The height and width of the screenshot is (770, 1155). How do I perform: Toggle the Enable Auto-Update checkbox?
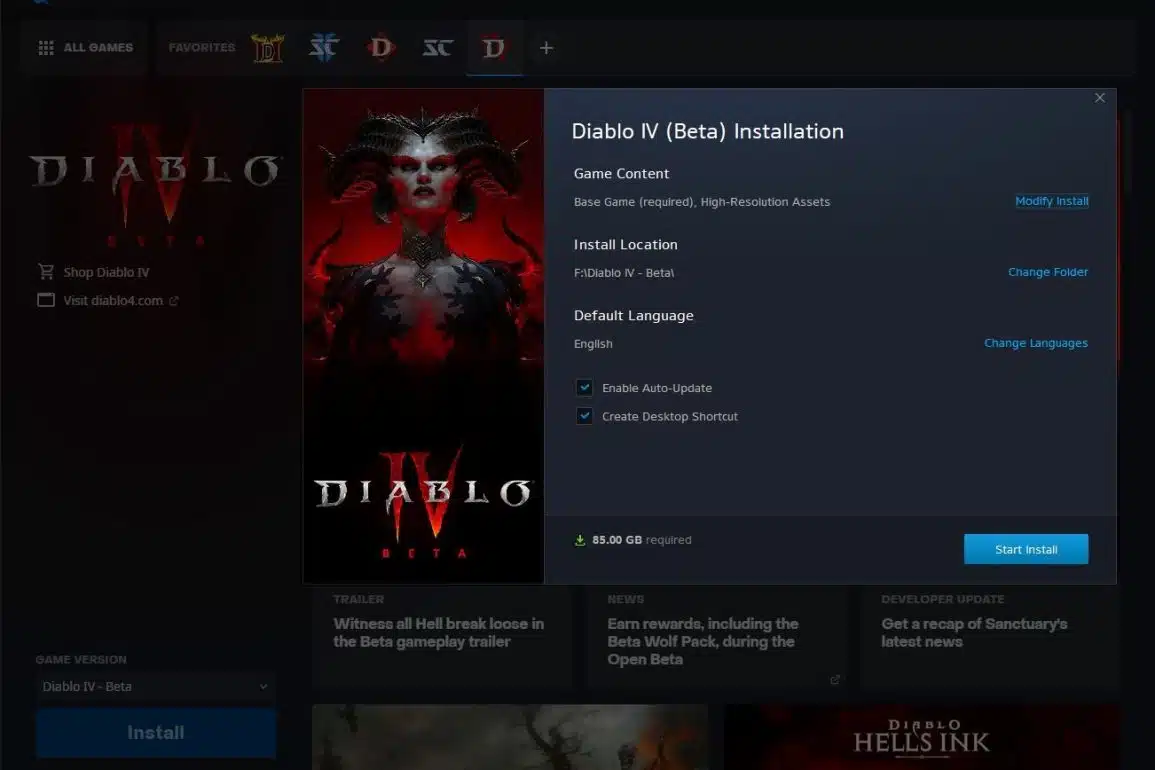coord(584,388)
